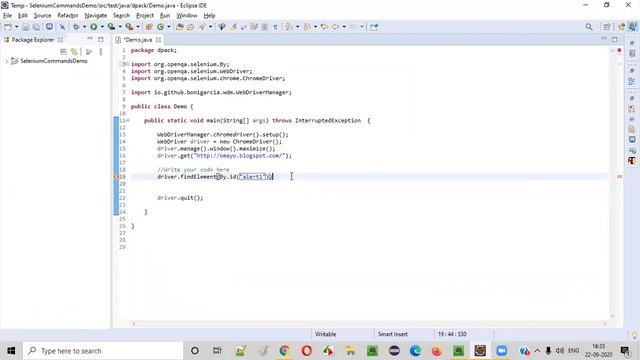Open the Help menu
This screenshot has height=360, width=640.
click(x=209, y=16)
